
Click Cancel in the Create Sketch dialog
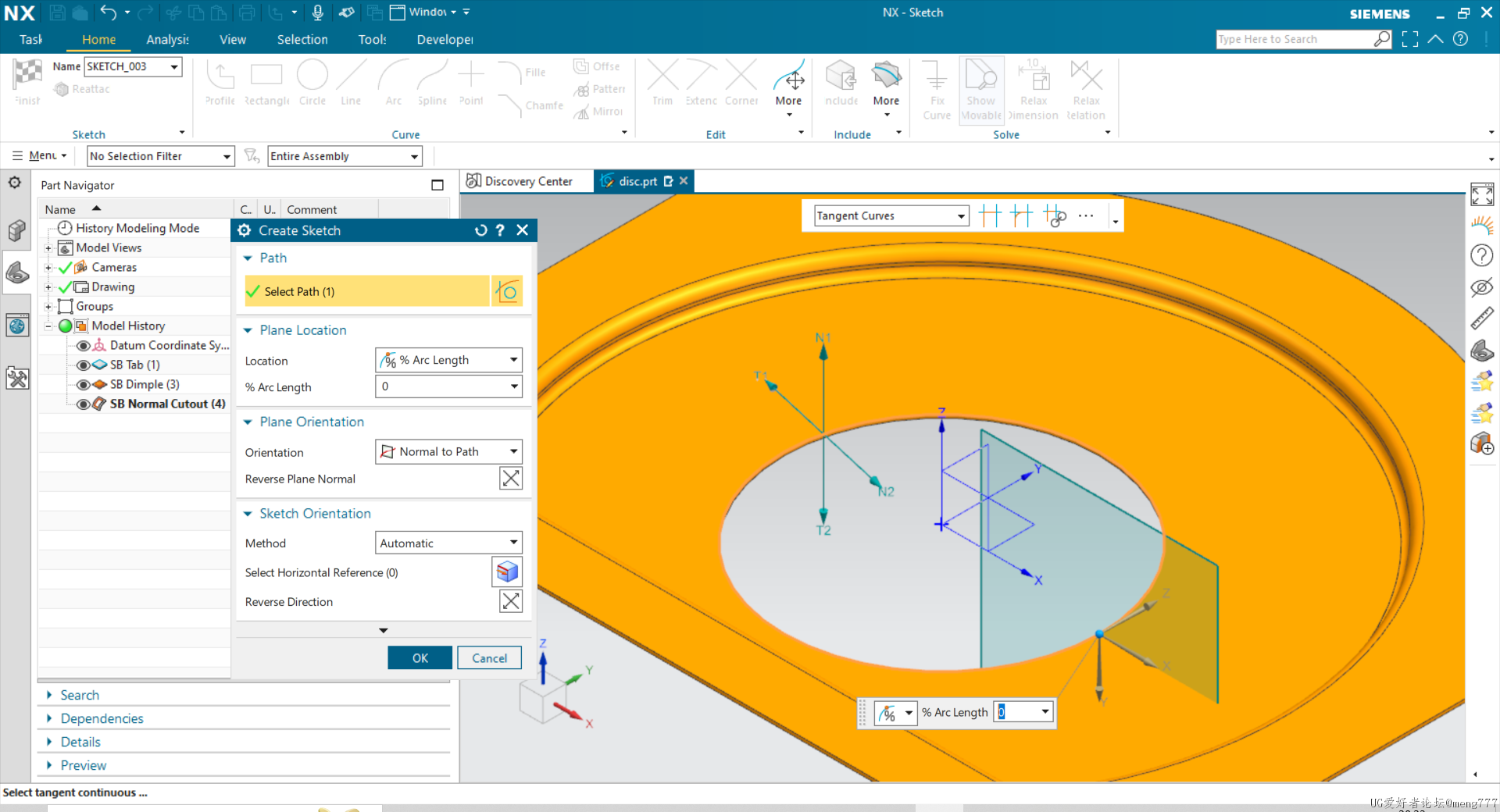[x=489, y=658]
